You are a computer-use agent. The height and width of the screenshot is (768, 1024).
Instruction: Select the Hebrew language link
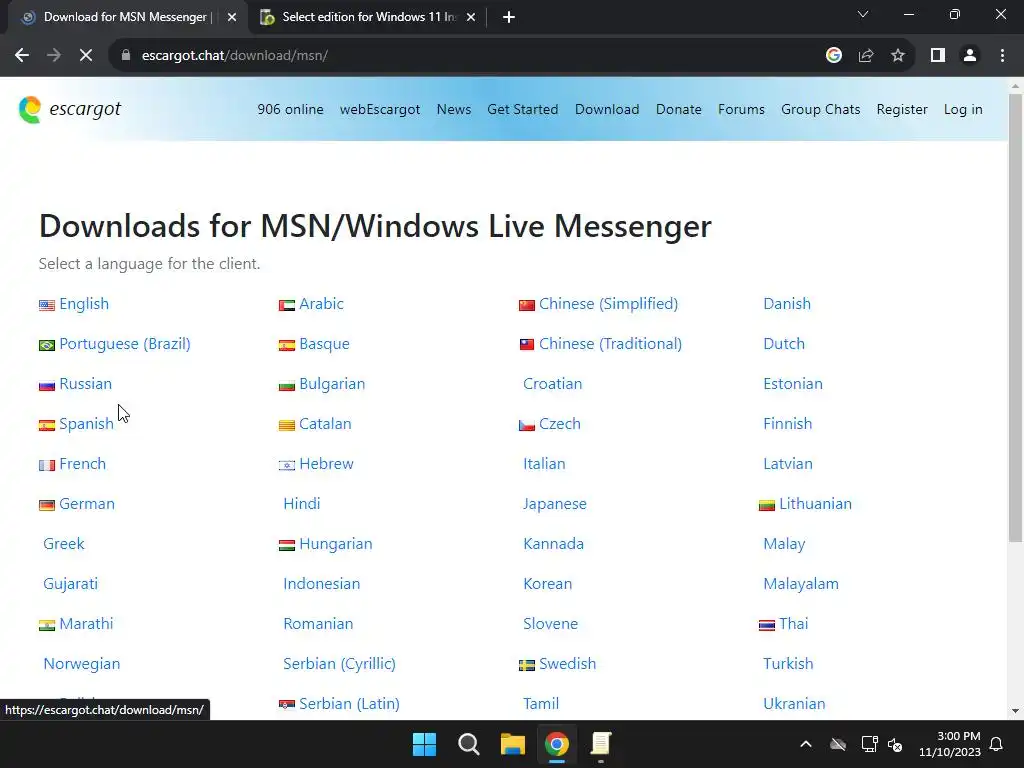326,464
